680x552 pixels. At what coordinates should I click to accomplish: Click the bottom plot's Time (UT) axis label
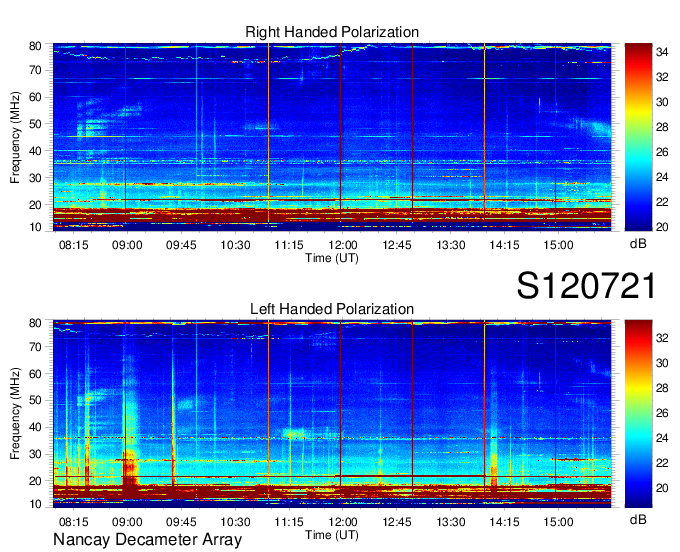click(x=332, y=535)
